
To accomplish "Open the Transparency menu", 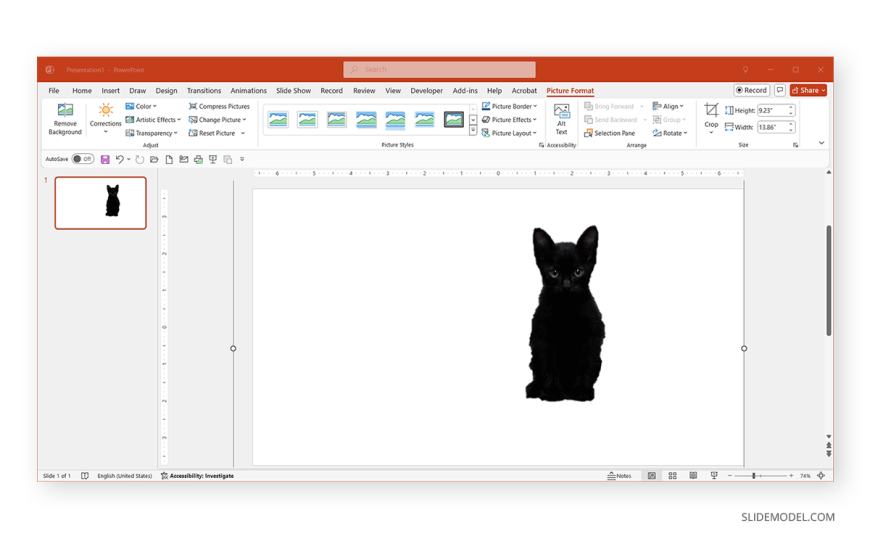I will 151,133.
